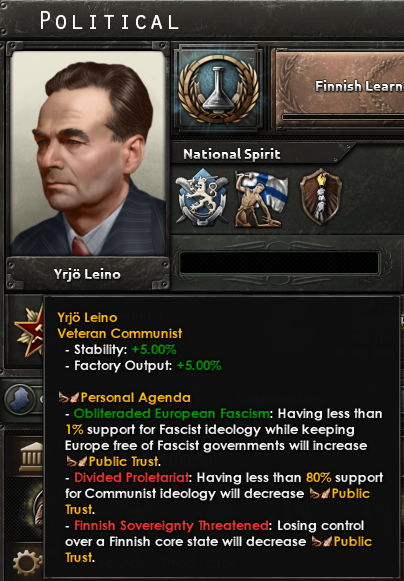This screenshot has width=404, height=581.
Task: Click the focus progress bar
Action: coord(343,117)
